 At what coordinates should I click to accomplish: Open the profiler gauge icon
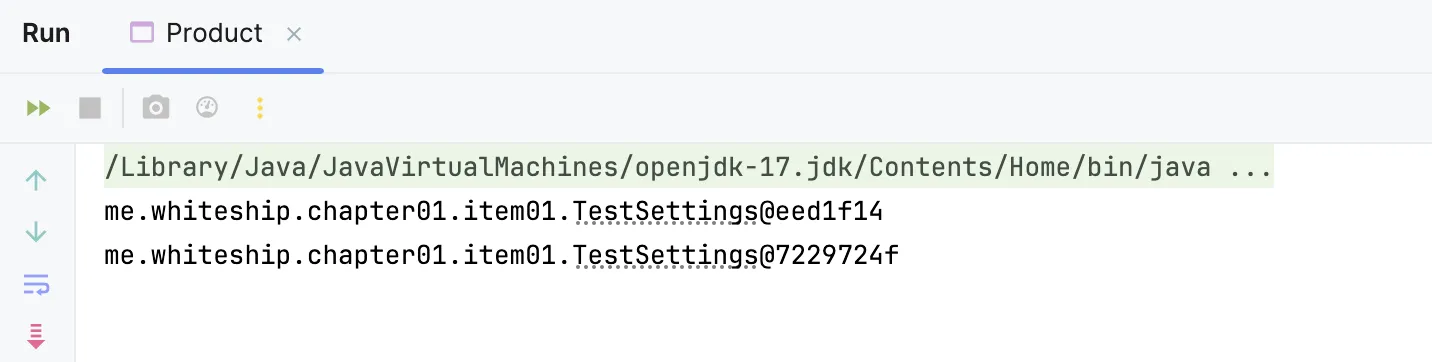pyautogui.click(x=207, y=107)
